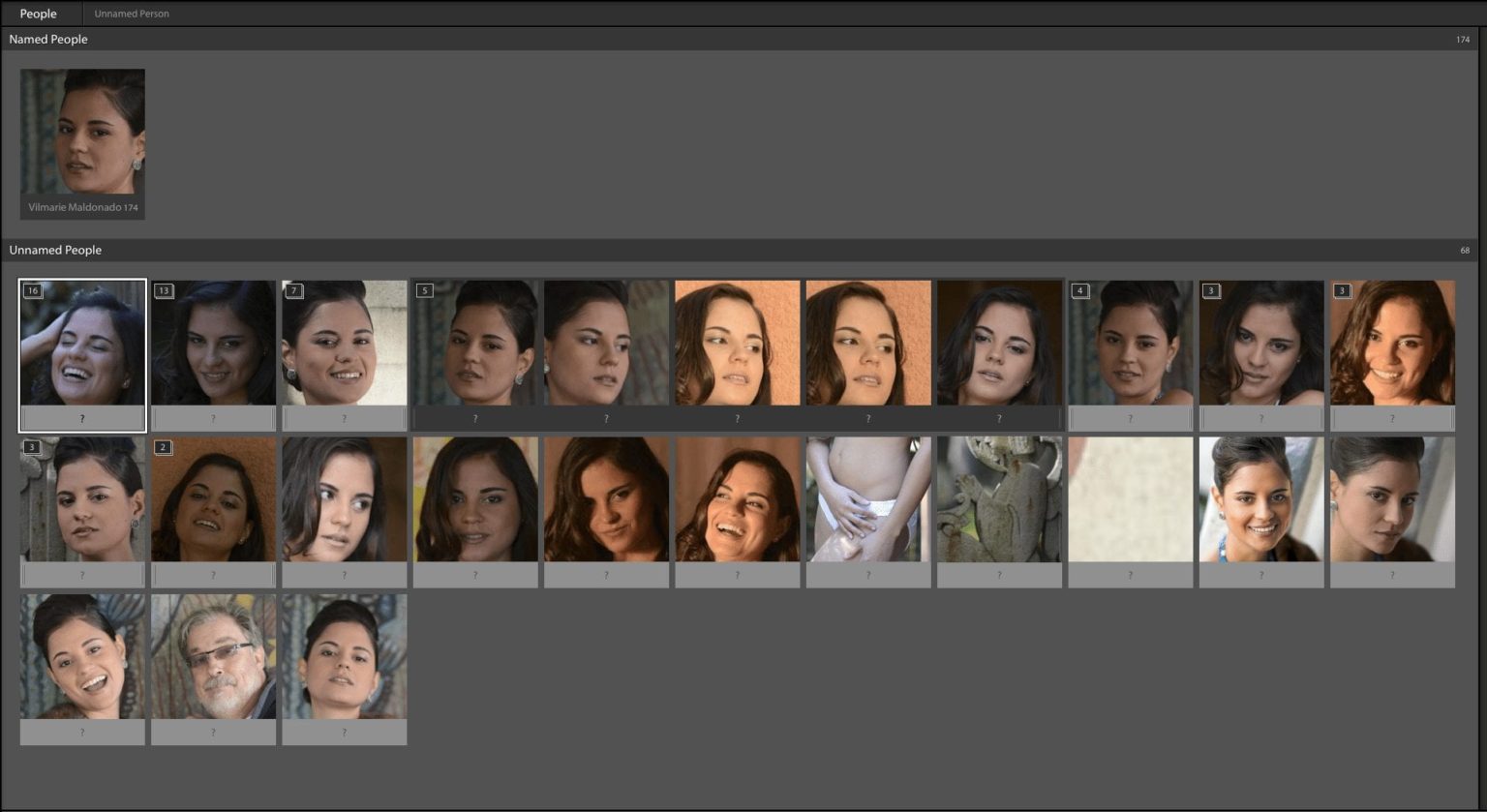This screenshot has width=1487, height=812.
Task: Open the Unnamed Person tab
Action: (131, 13)
